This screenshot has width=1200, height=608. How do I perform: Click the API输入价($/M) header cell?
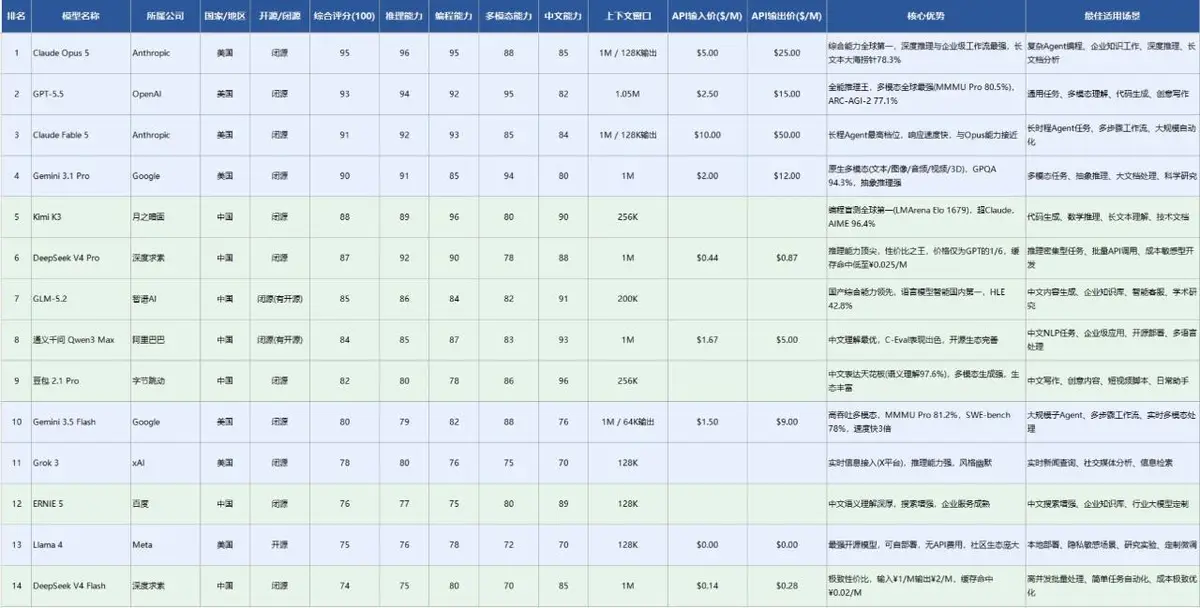(706, 17)
